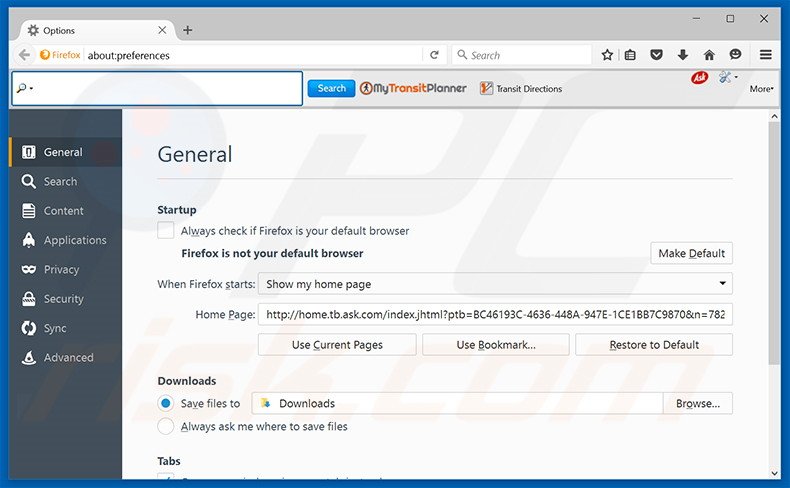Open the Applications preferences category
Viewport: 790px width, 488px height.
(x=65, y=240)
